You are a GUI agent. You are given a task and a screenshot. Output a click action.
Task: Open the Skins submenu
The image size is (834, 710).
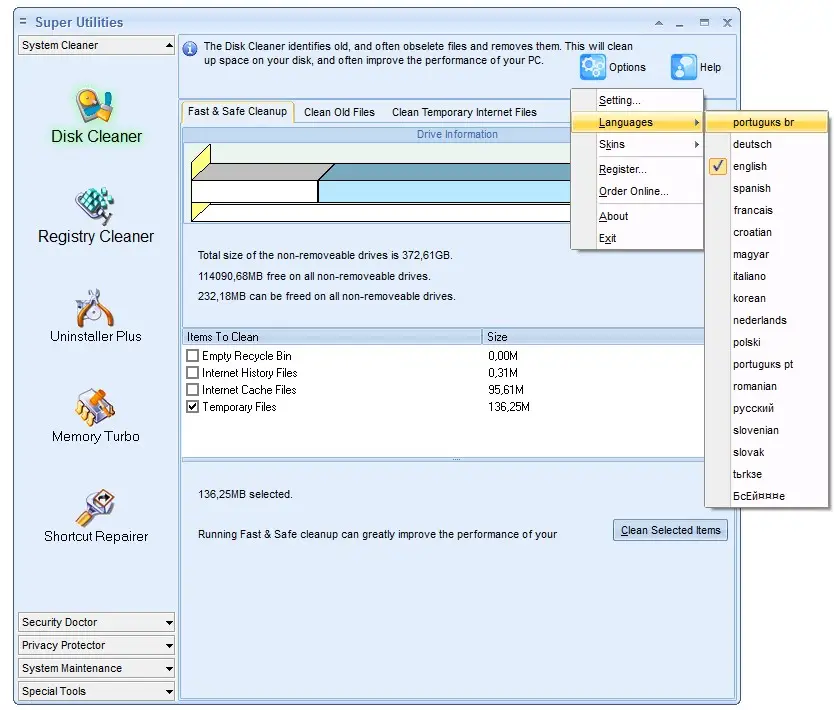tap(637, 144)
